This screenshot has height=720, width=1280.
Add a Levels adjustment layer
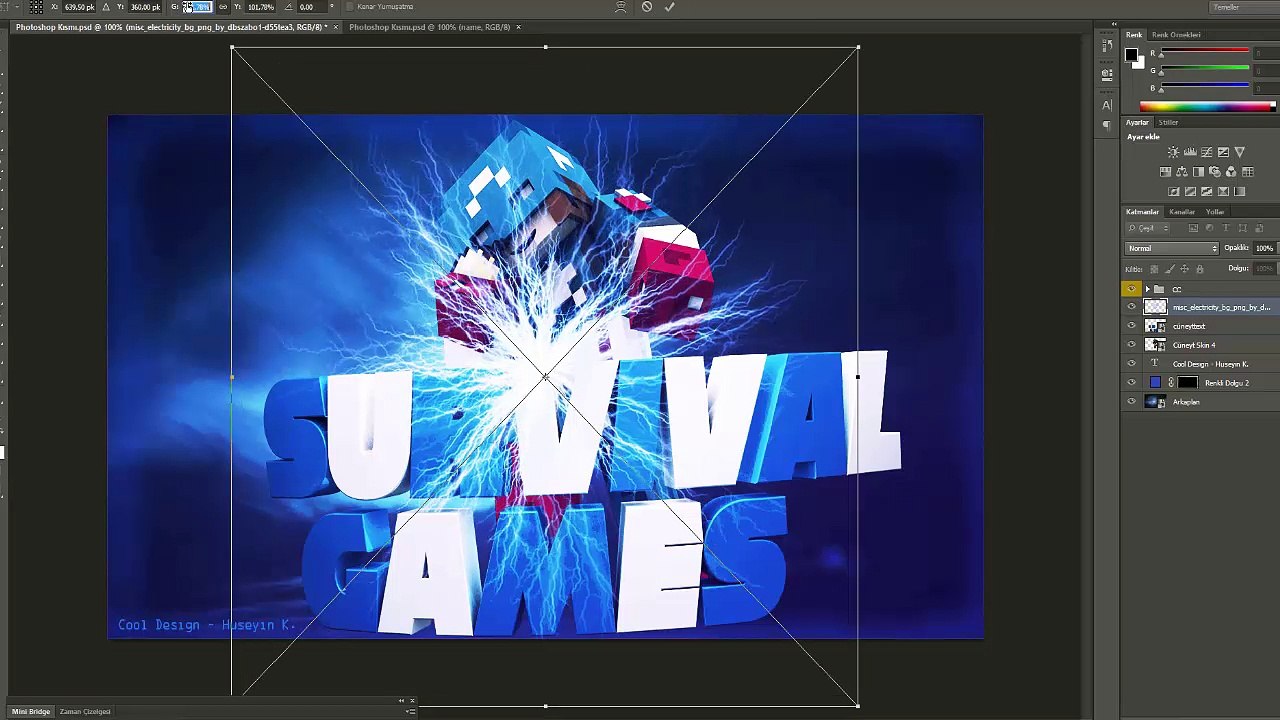[x=1190, y=152]
